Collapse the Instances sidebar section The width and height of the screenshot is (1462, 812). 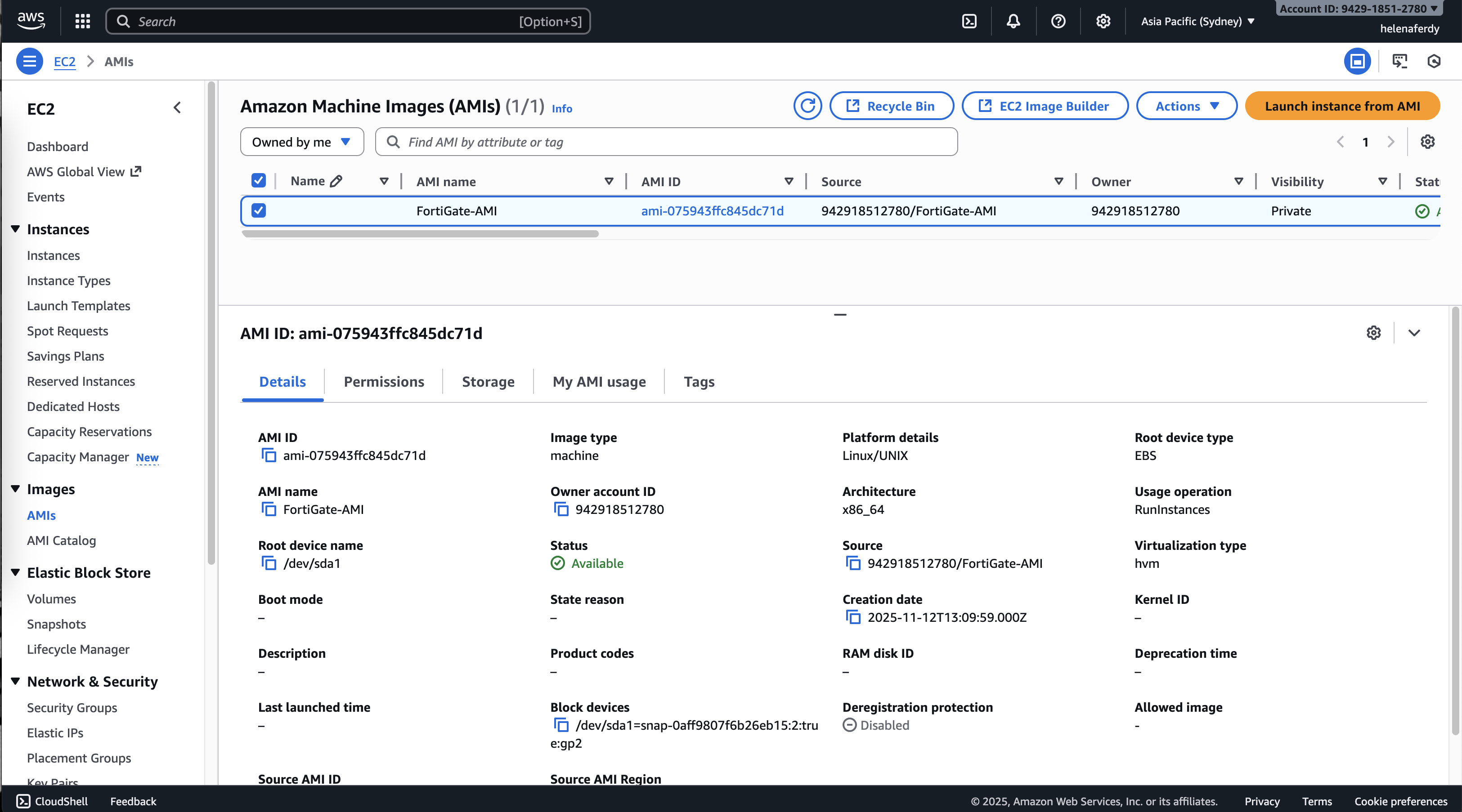tap(15, 229)
